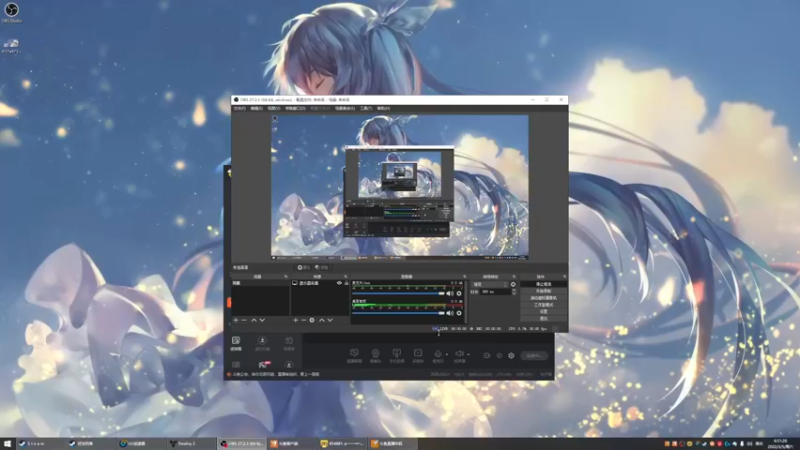This screenshot has width=800, height=450.
Task: Open the Edit menu in OBS
Action: [x=257, y=108]
